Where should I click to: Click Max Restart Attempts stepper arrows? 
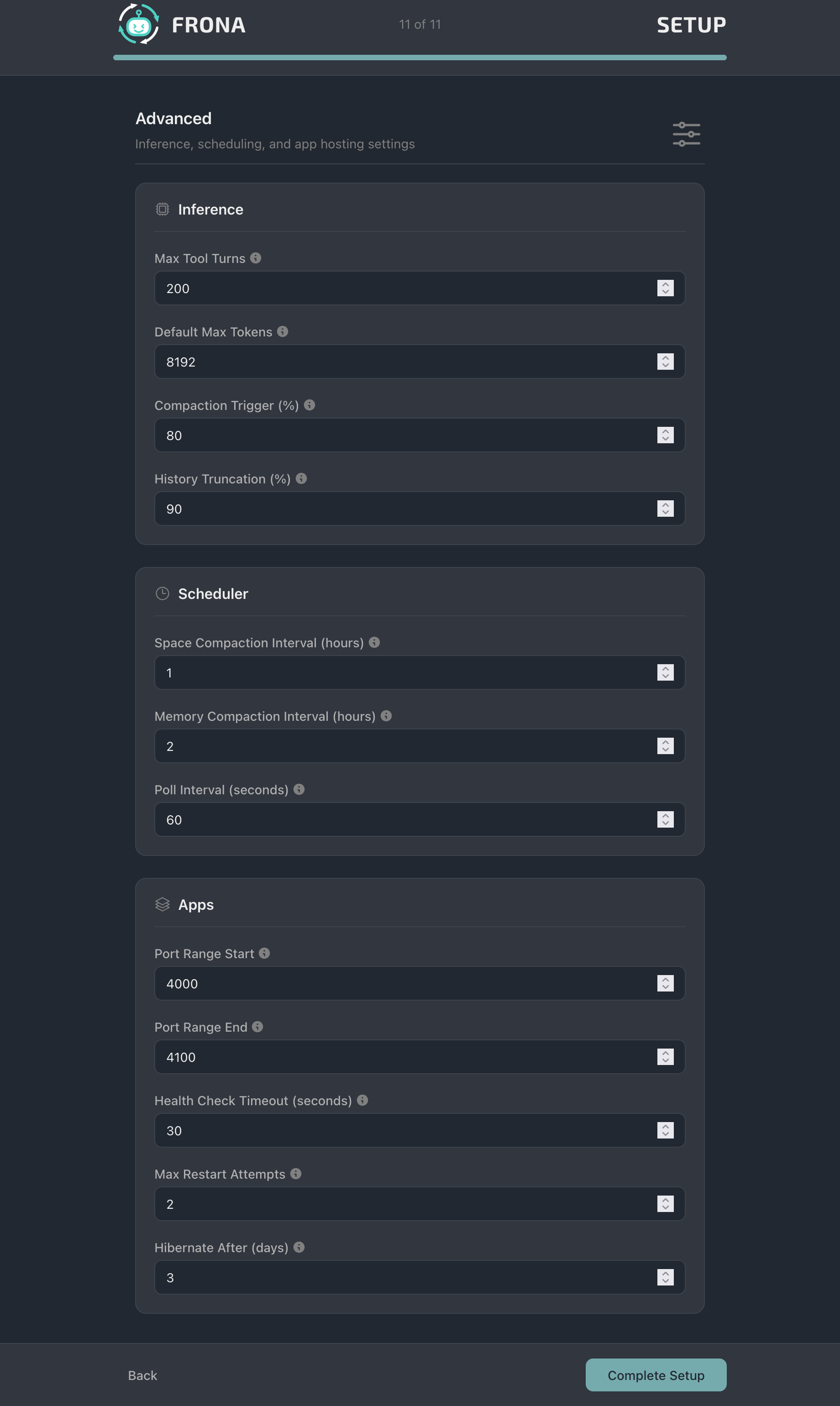665,1204
